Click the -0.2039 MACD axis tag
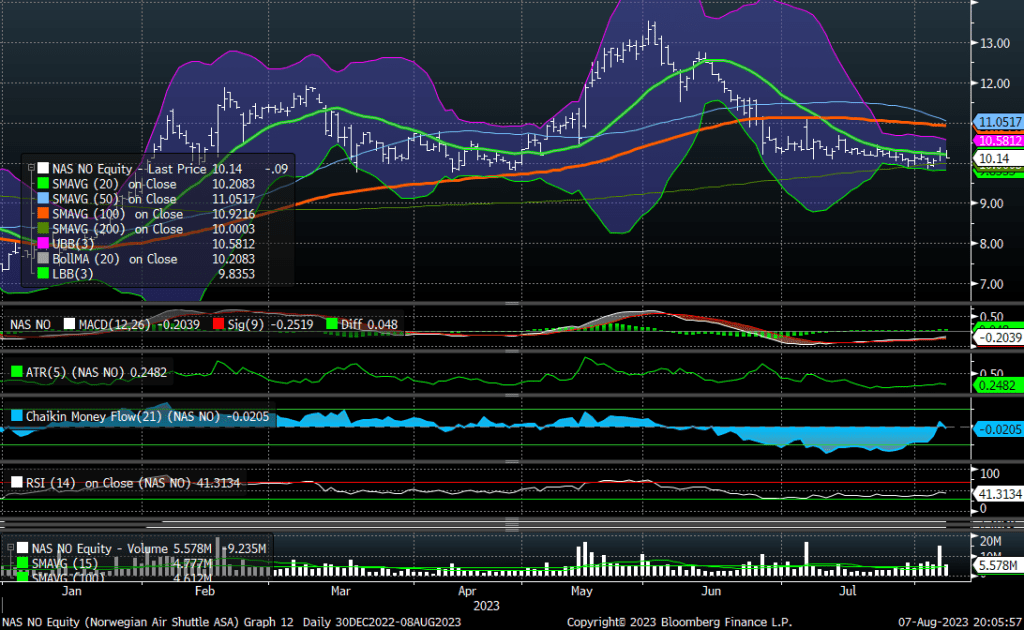The width and height of the screenshot is (1024, 630). (x=999, y=338)
